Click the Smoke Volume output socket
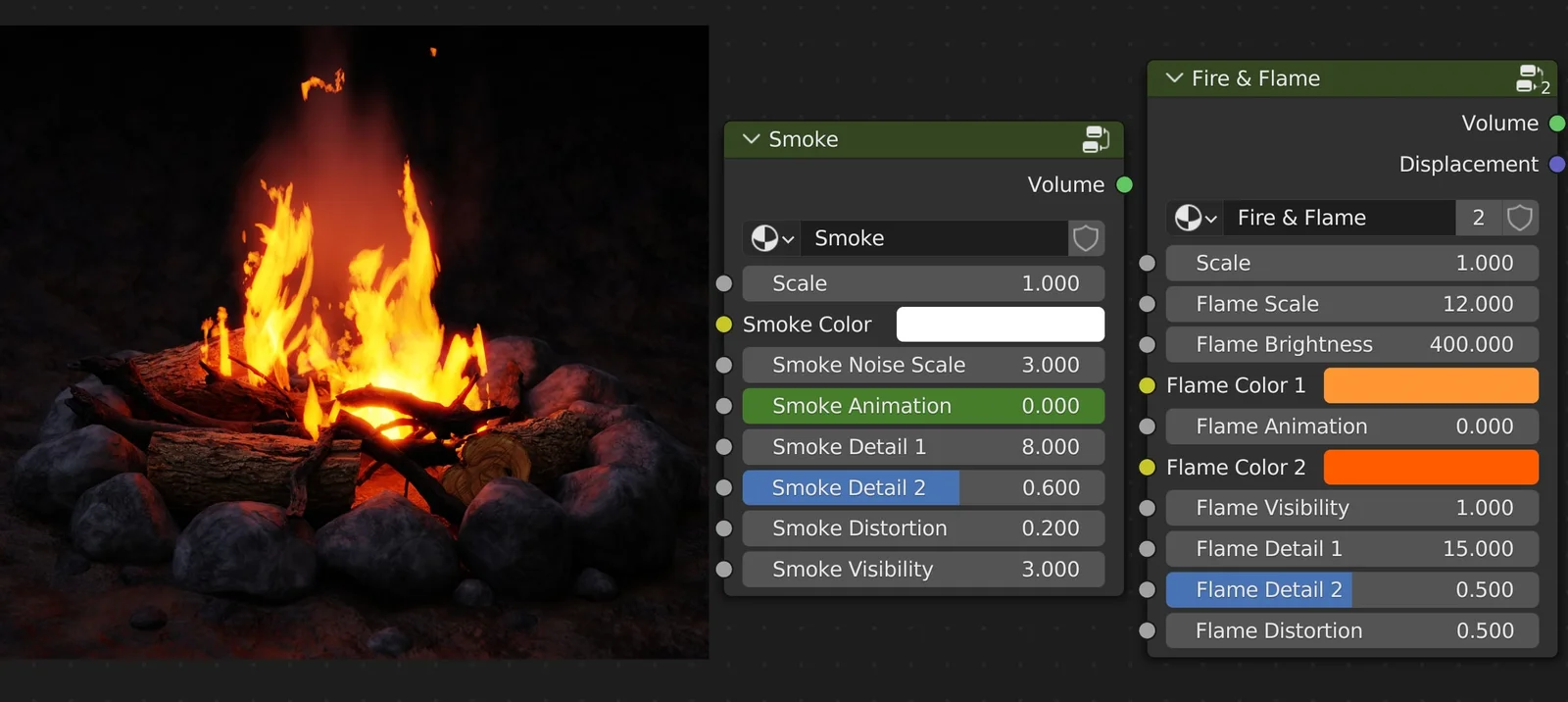The height and width of the screenshot is (702, 1568). (x=1124, y=184)
